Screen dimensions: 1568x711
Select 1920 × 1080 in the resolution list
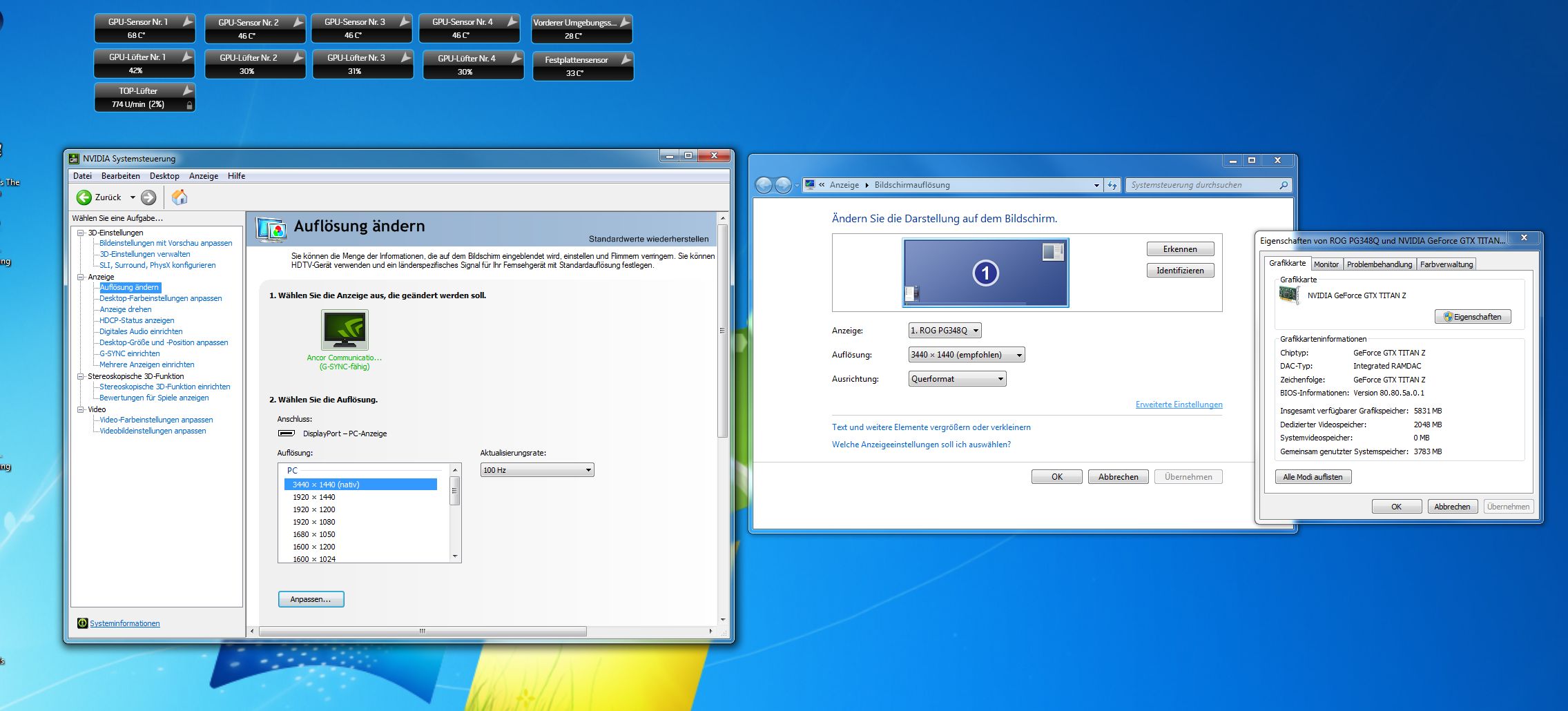point(313,522)
